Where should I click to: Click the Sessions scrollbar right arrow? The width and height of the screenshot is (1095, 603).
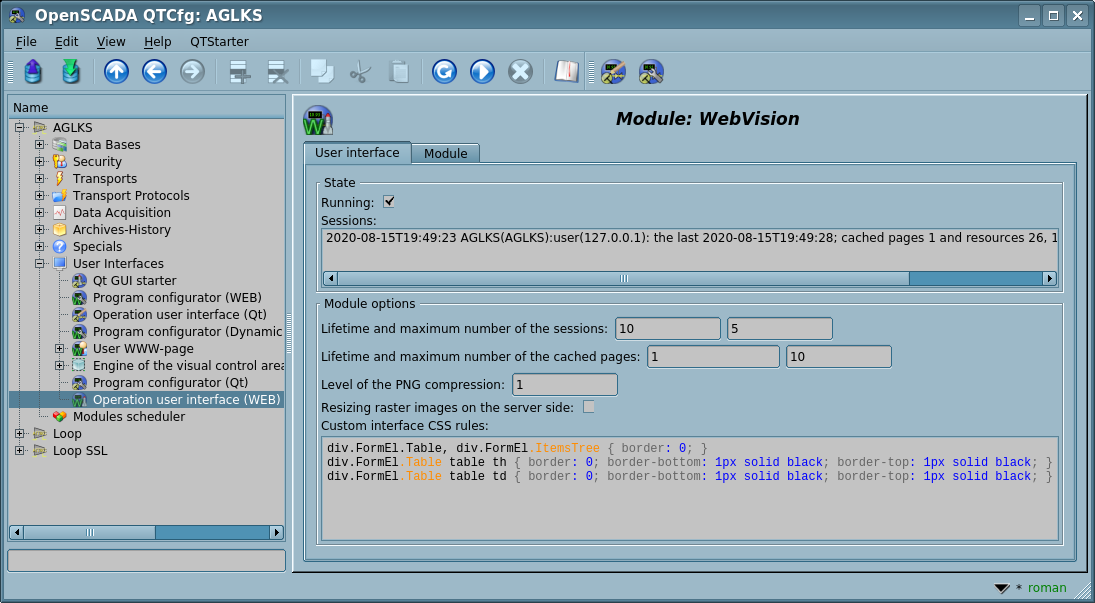(1049, 278)
